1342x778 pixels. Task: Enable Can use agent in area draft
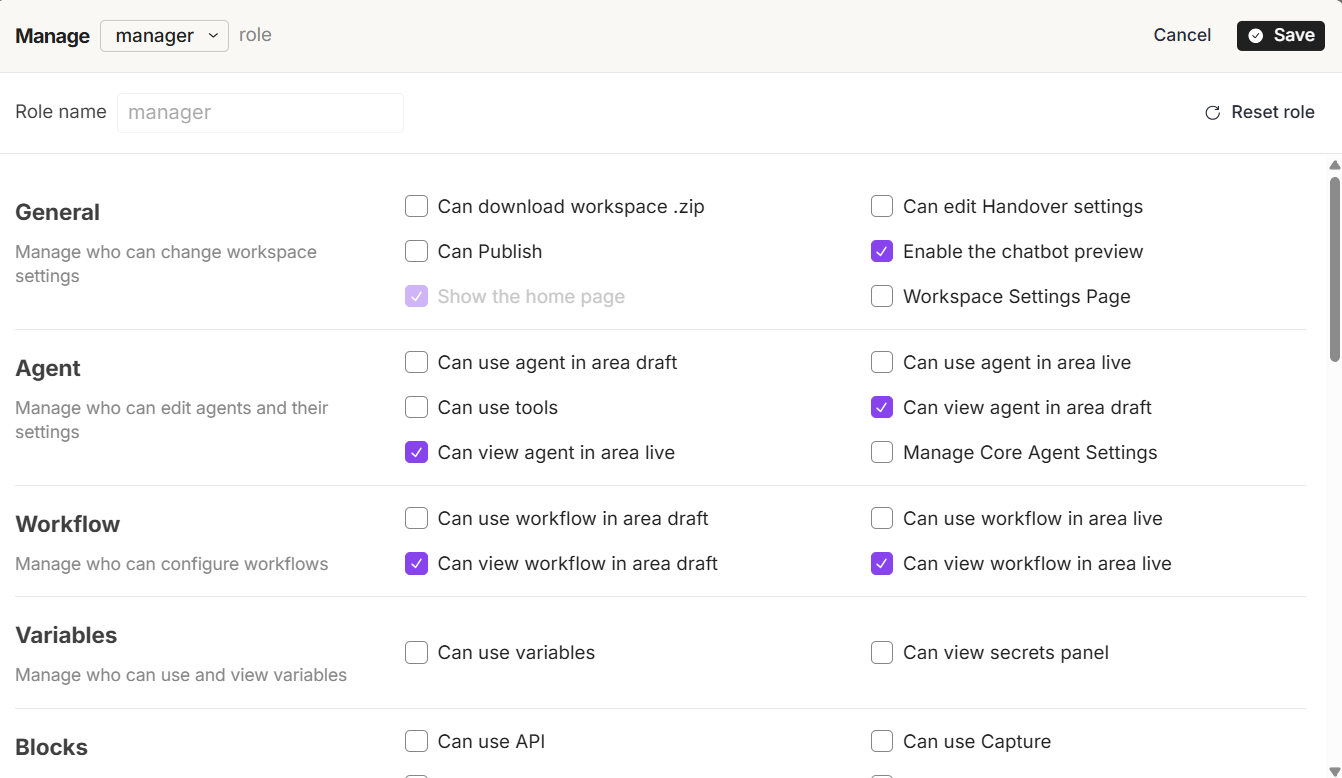(x=416, y=363)
